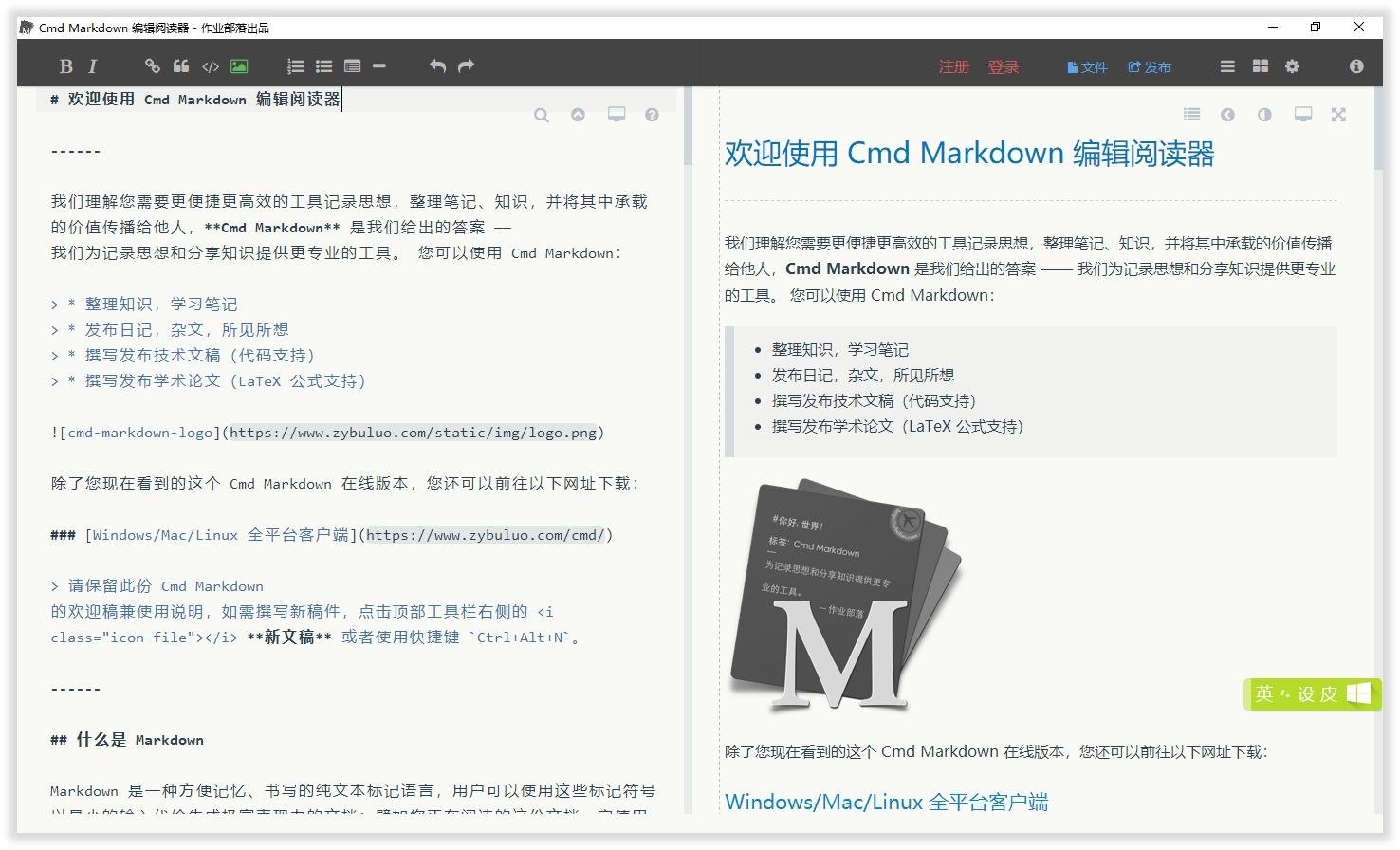Image resolution: width=1400 pixels, height=850 pixels.
Task: Open the 文件 file panel
Action: [1087, 67]
